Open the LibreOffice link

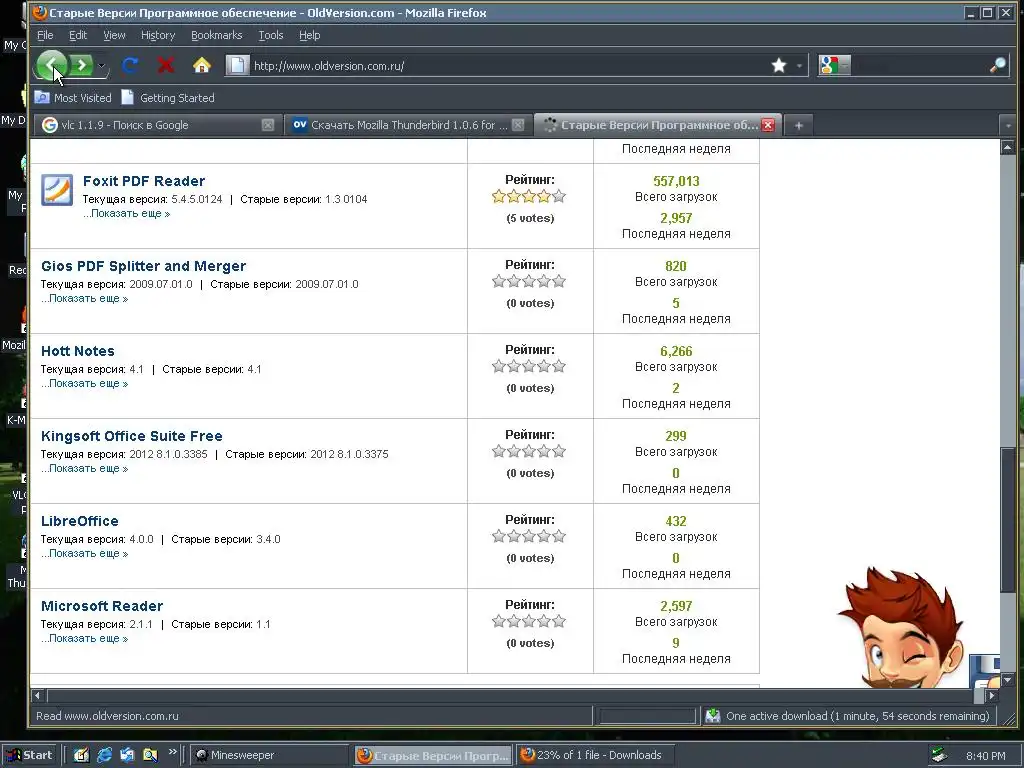click(80, 520)
